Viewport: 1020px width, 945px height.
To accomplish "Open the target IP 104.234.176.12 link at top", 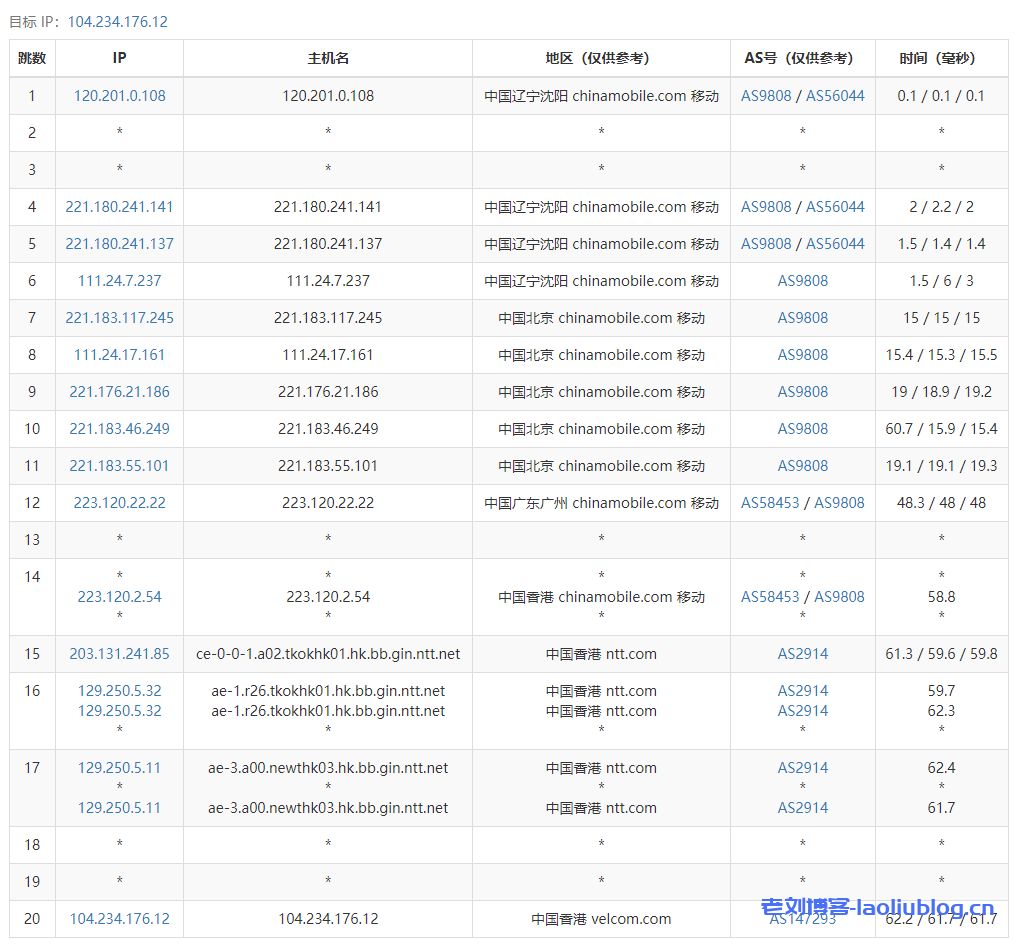I will (117, 22).
